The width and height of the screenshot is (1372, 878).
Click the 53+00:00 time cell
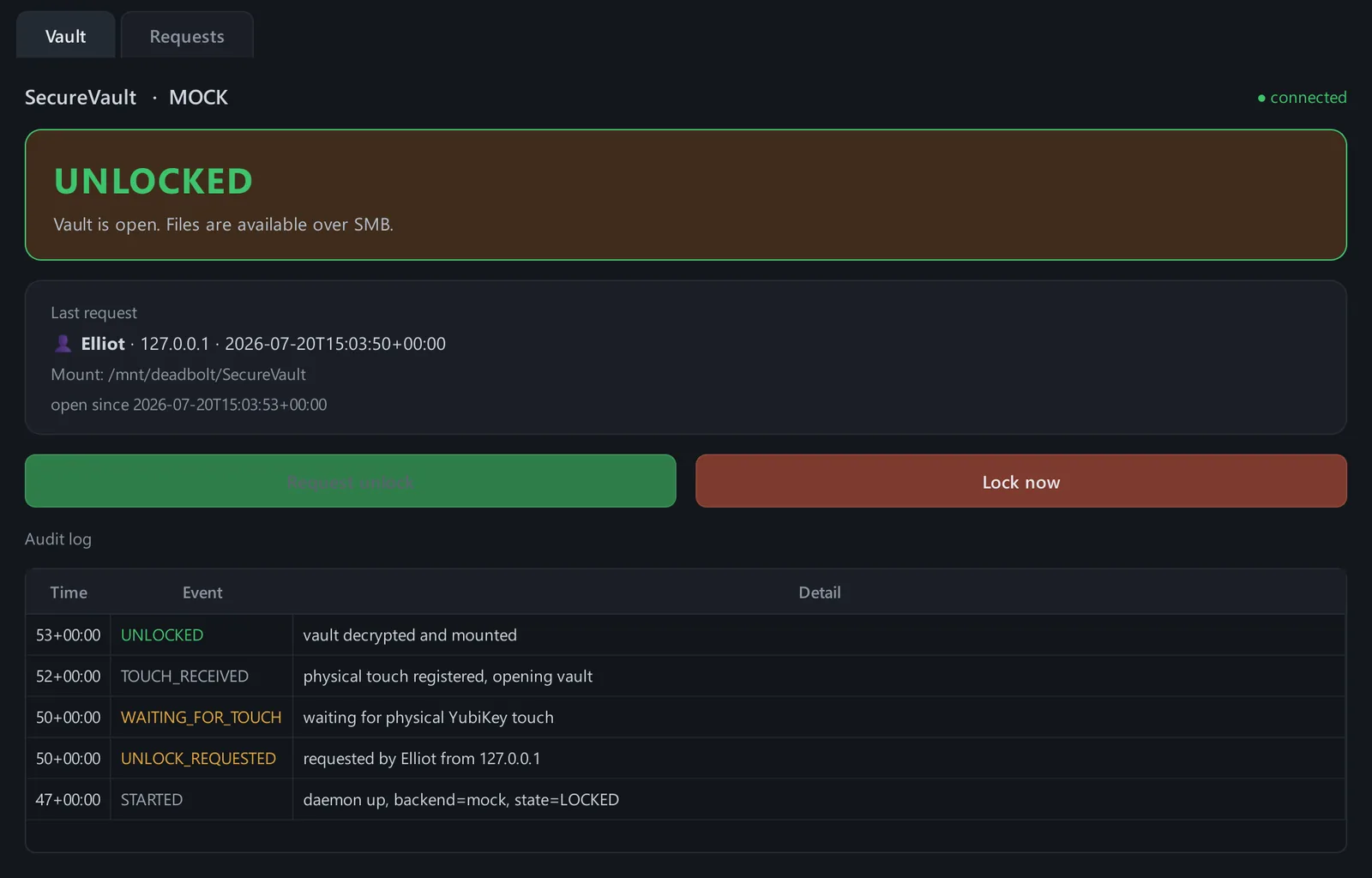click(68, 635)
